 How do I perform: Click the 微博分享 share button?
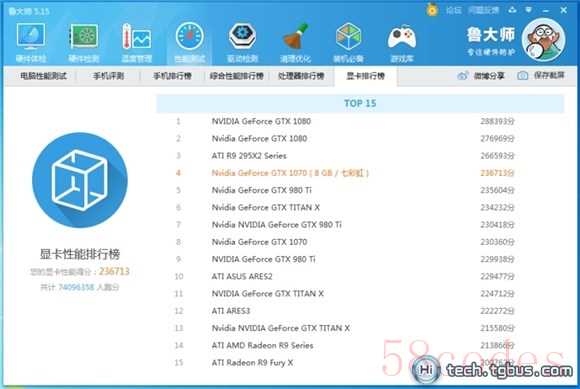481,76
